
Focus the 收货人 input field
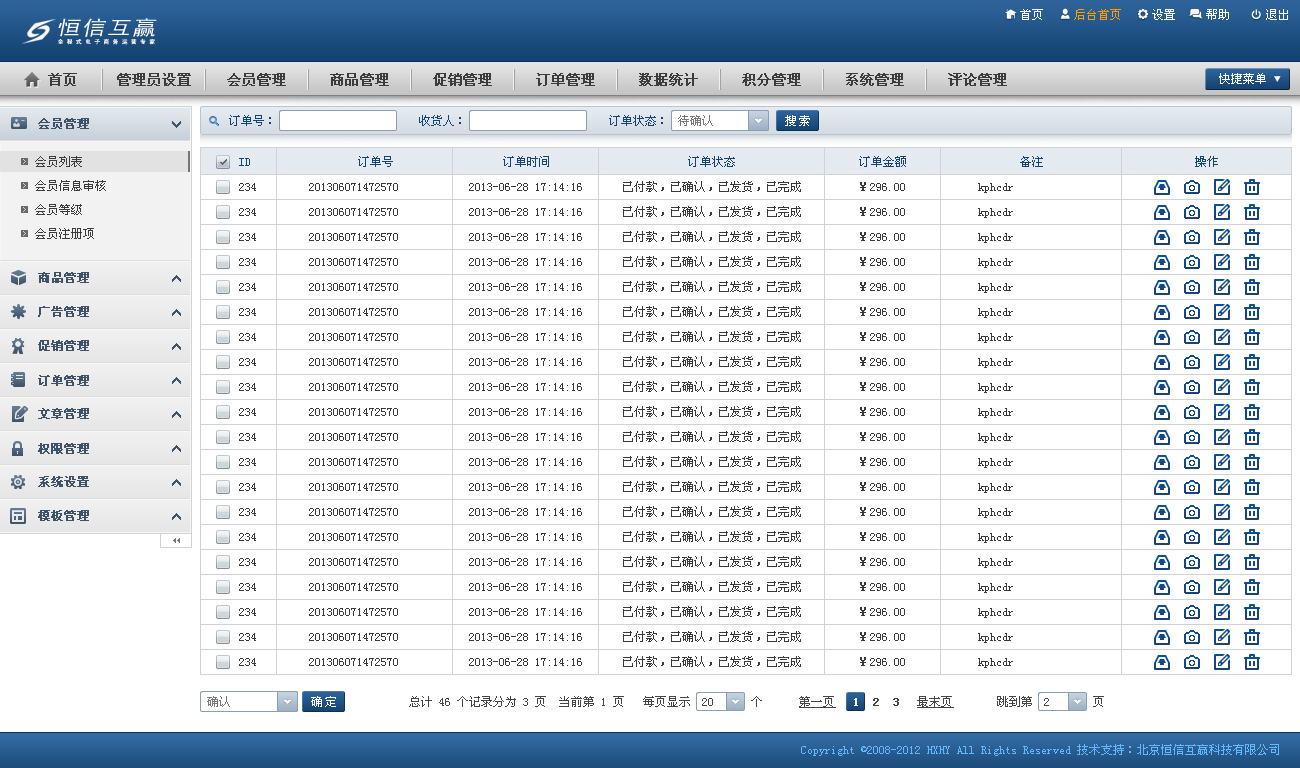528,121
